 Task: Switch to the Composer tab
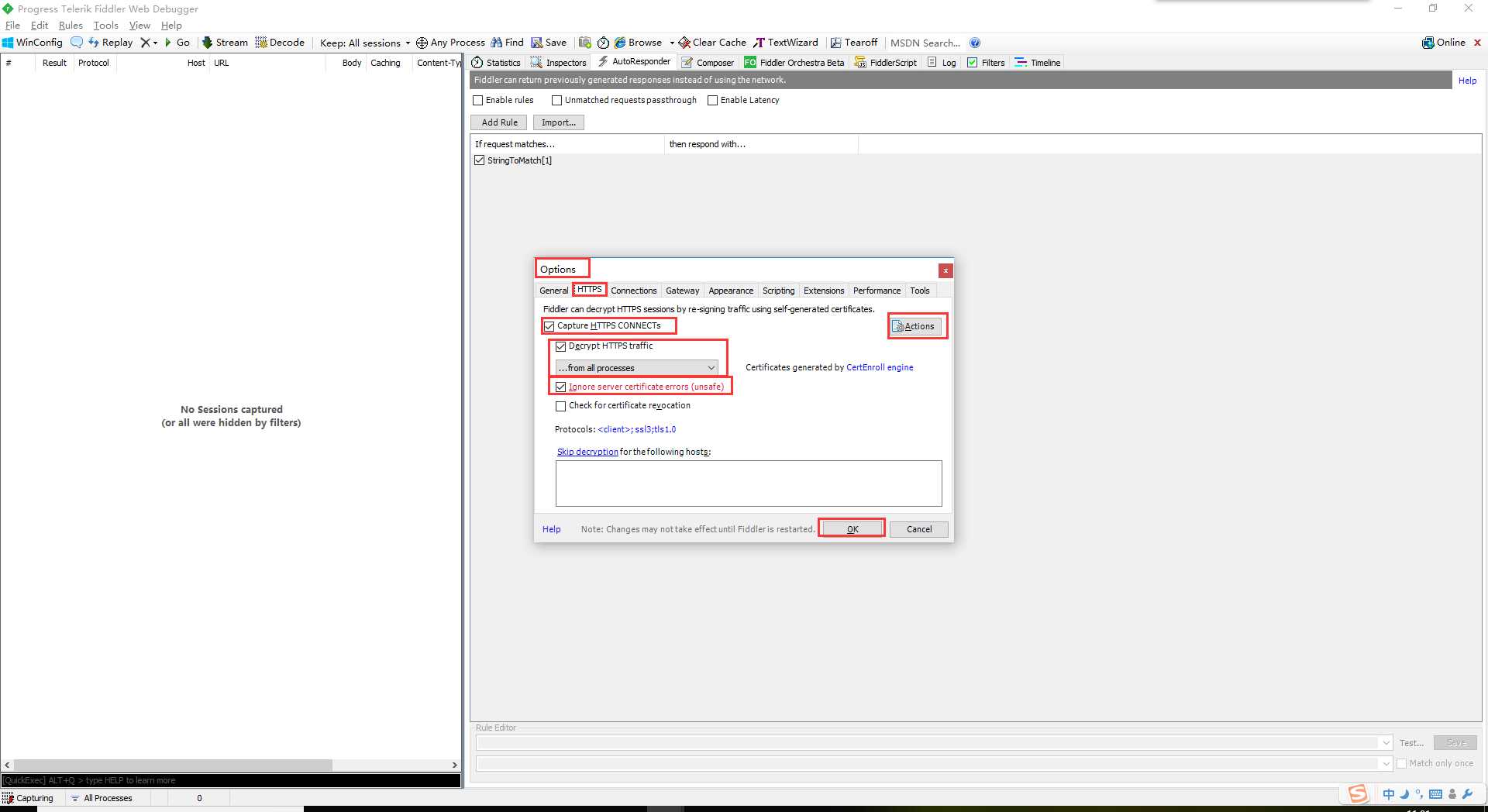708,63
